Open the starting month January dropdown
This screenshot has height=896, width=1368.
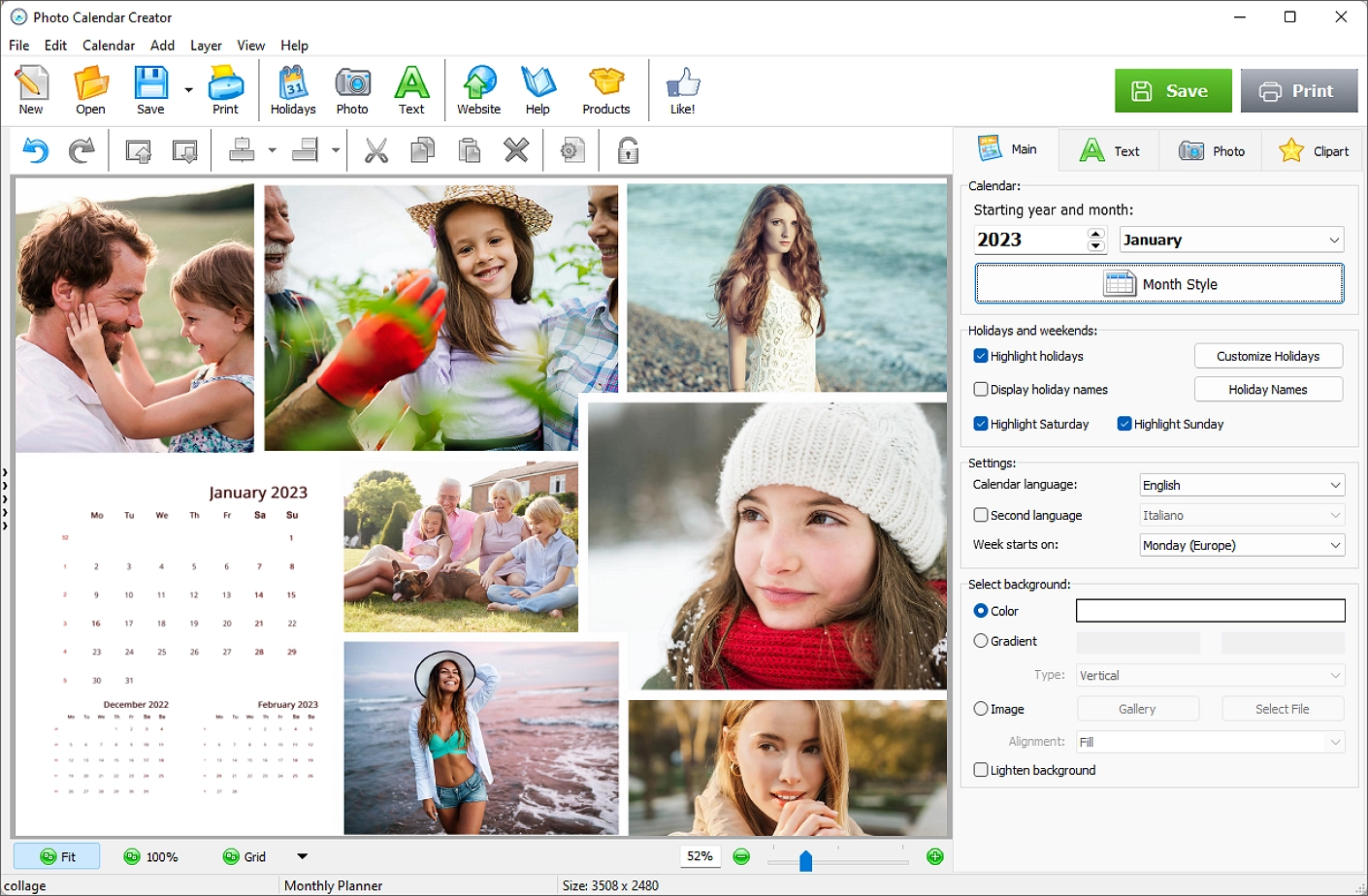click(x=1231, y=240)
